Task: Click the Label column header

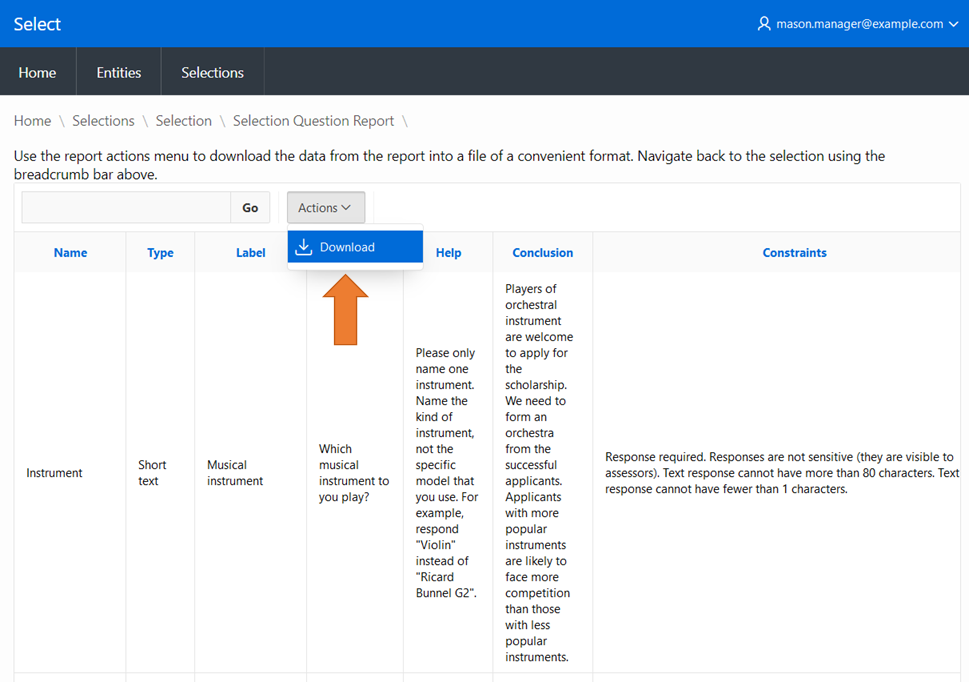Action: pyautogui.click(x=250, y=253)
